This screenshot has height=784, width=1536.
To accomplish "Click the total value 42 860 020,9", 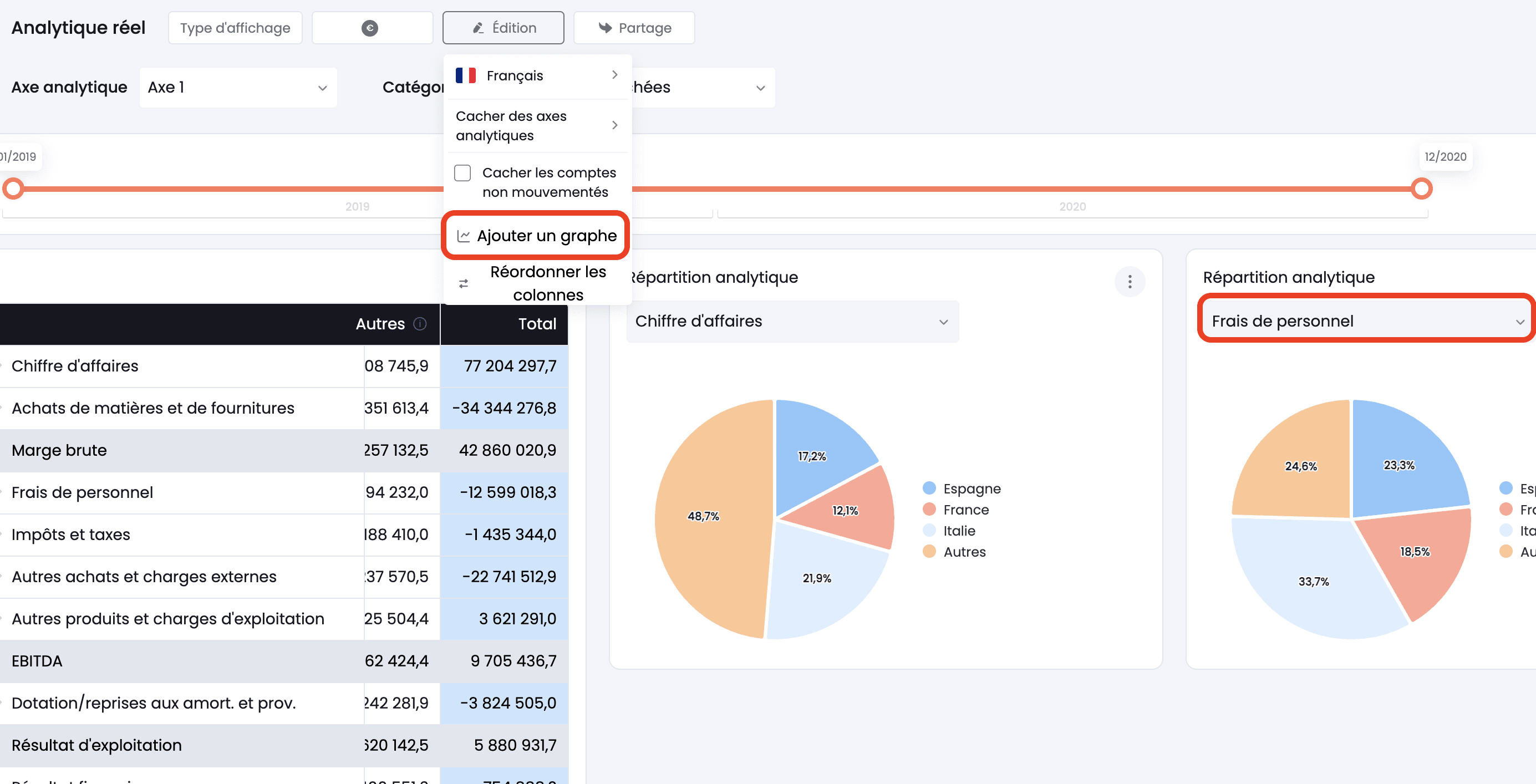I will (x=507, y=450).
